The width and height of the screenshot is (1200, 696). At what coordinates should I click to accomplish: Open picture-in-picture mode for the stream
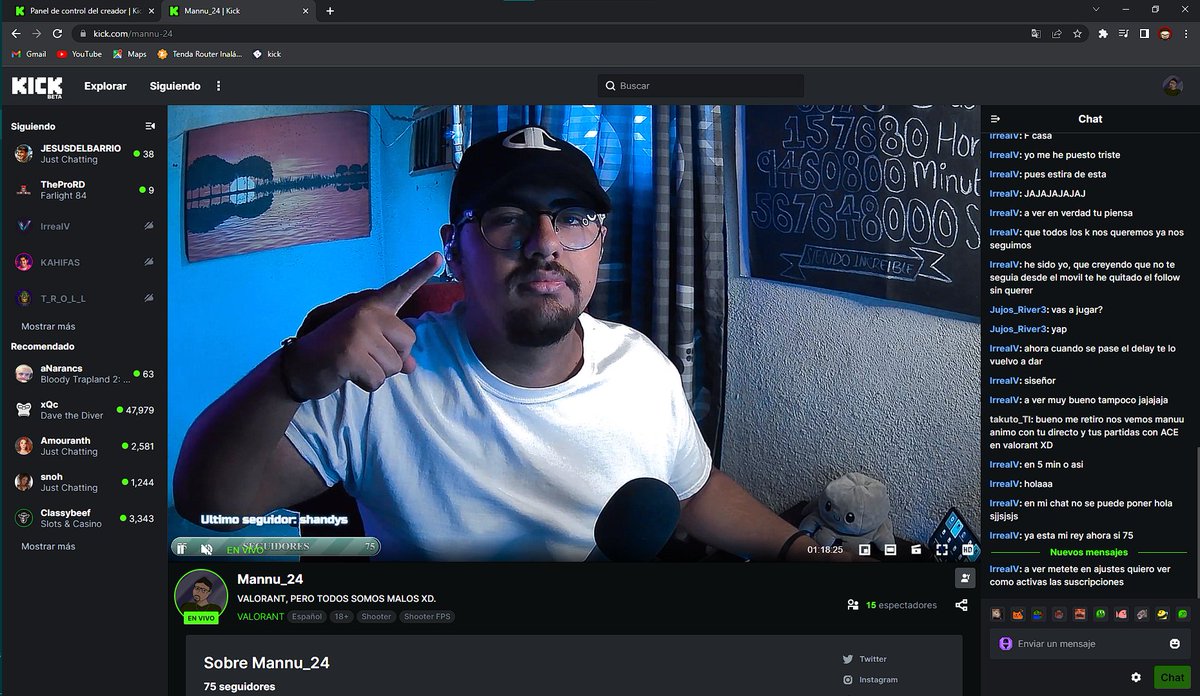[x=864, y=549]
